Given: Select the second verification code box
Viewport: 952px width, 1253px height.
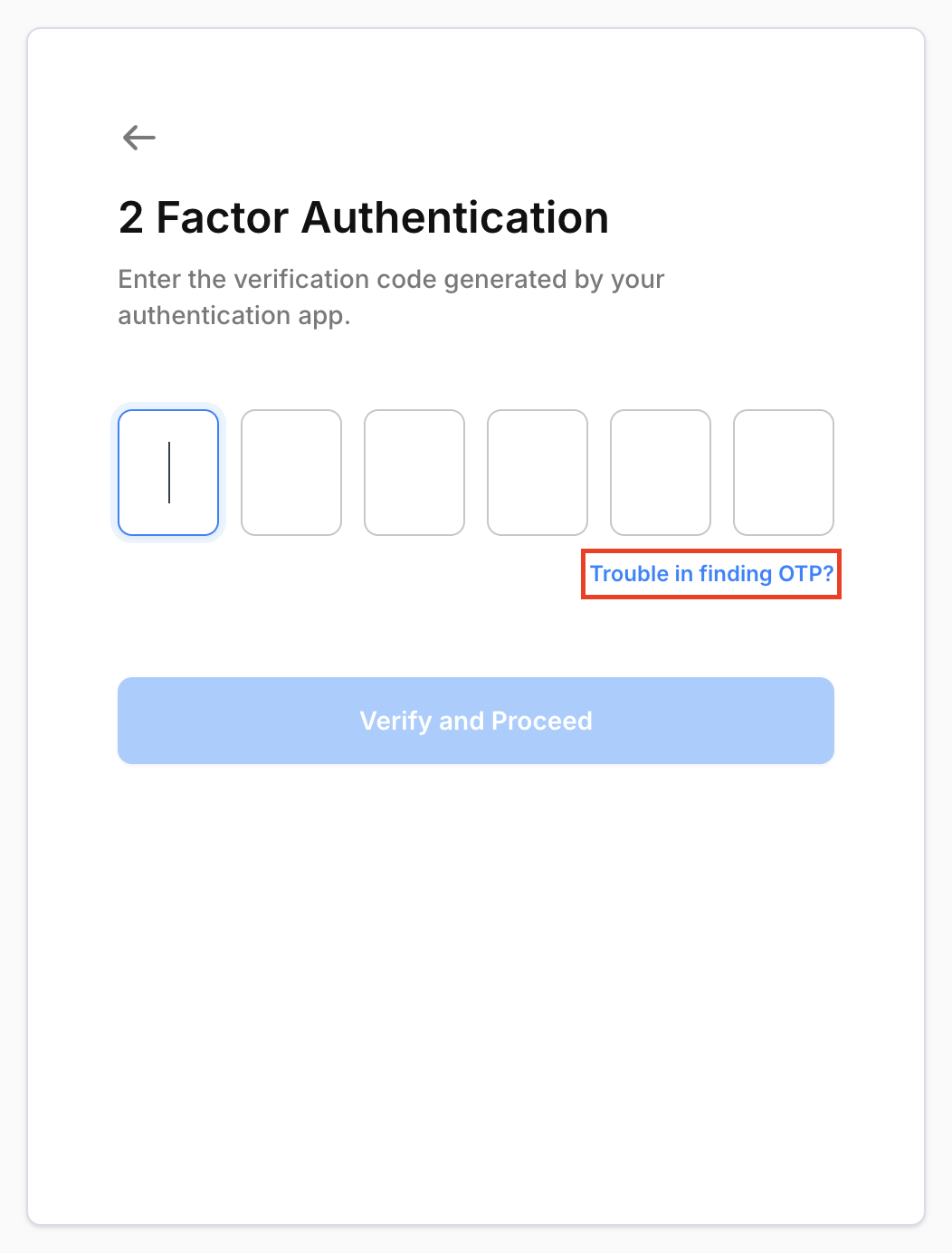Looking at the screenshot, I should click(291, 473).
